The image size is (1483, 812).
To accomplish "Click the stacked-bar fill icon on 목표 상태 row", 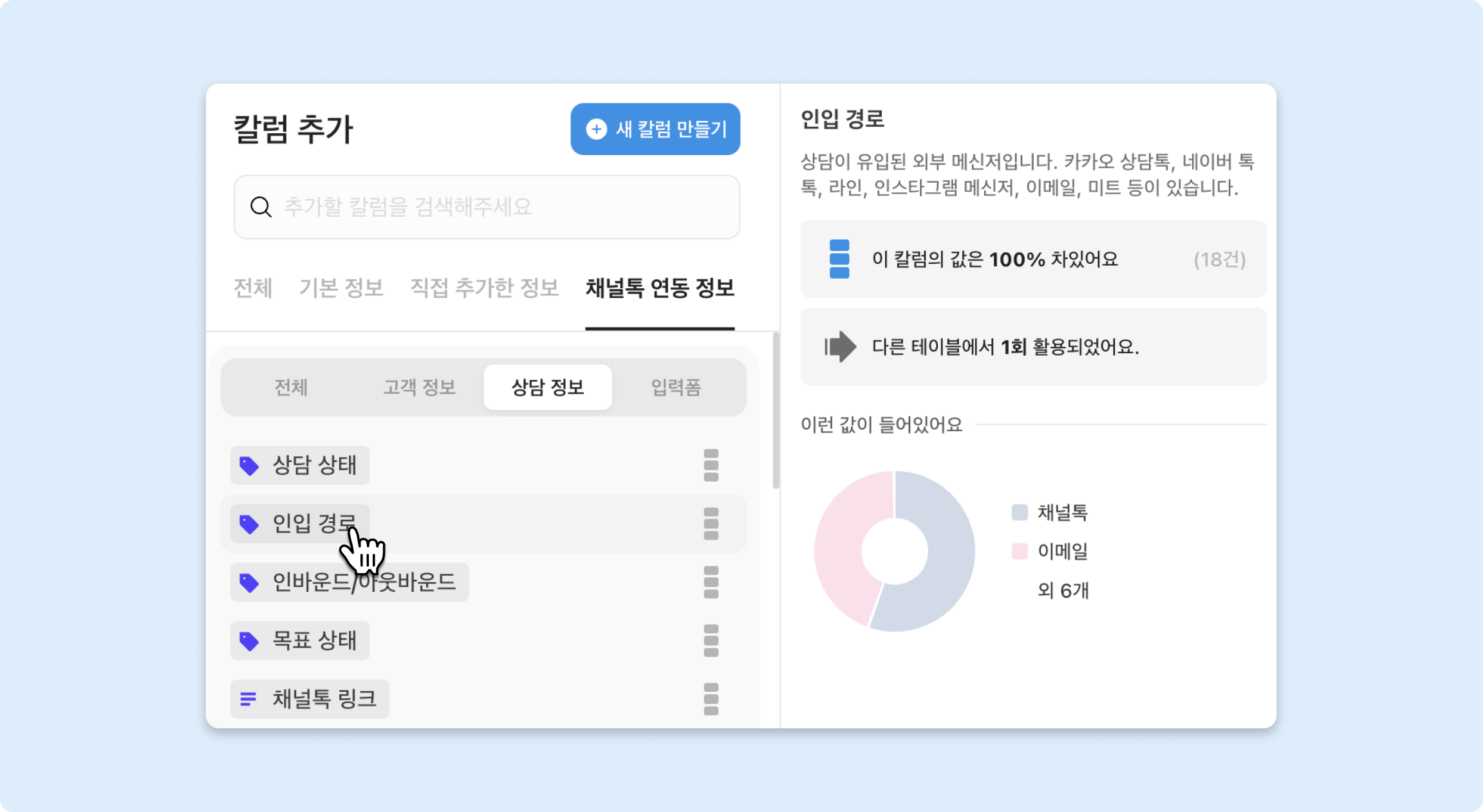I will coord(711,641).
